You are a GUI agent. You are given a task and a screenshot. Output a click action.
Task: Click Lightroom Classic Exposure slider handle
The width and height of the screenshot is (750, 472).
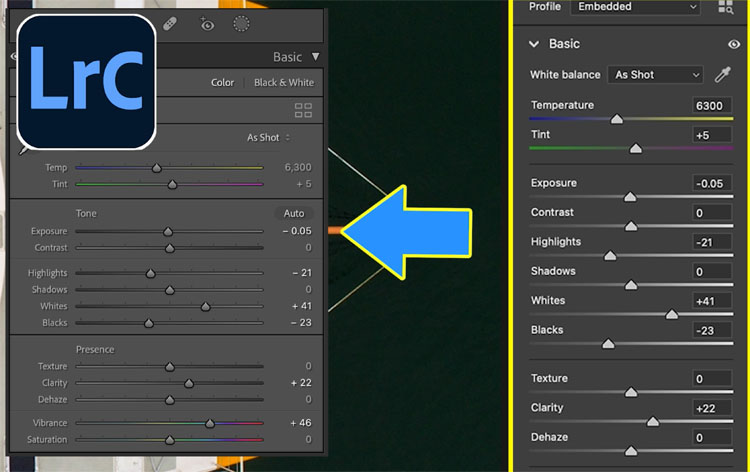point(168,231)
